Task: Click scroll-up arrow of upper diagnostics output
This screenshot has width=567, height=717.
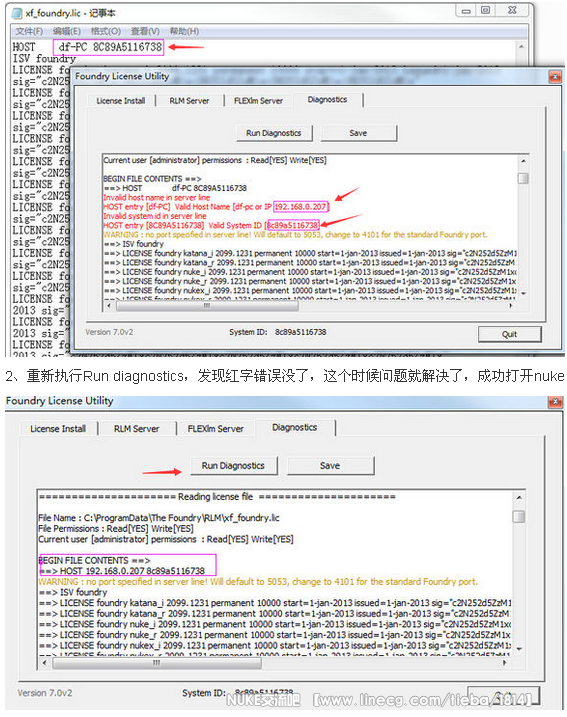Action: point(523,161)
